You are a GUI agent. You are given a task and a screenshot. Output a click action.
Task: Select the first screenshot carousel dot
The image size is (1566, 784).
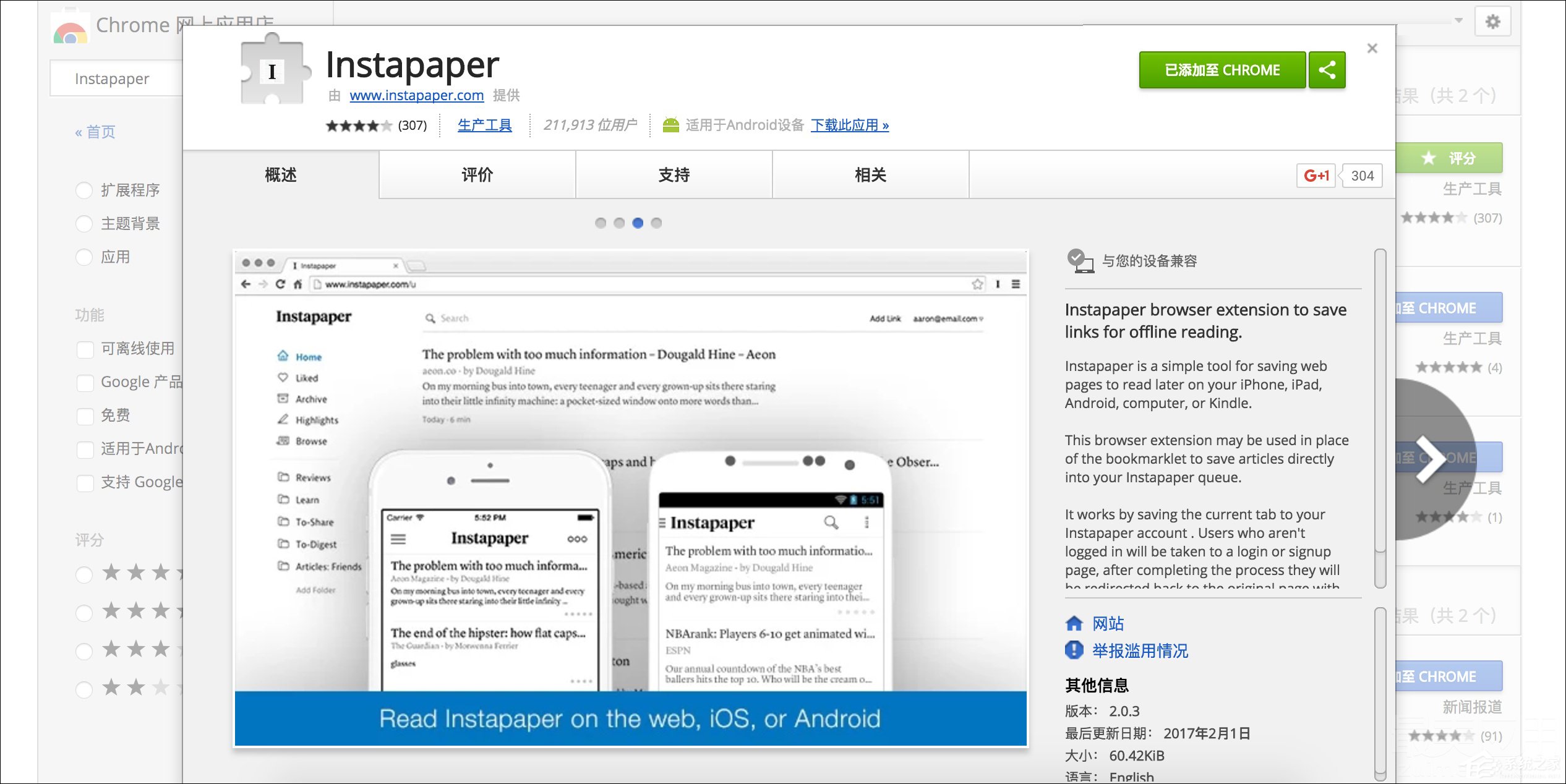pyautogui.click(x=600, y=223)
